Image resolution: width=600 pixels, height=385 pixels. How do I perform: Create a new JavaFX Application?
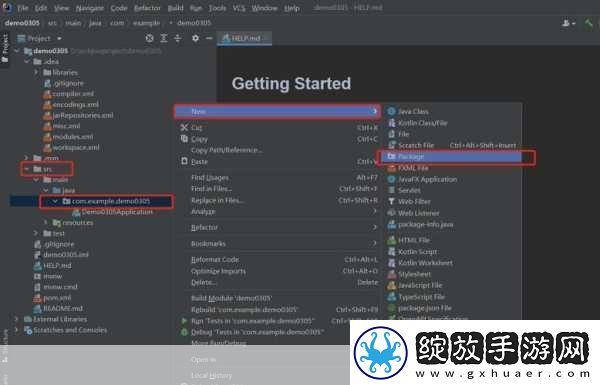click(x=452, y=179)
